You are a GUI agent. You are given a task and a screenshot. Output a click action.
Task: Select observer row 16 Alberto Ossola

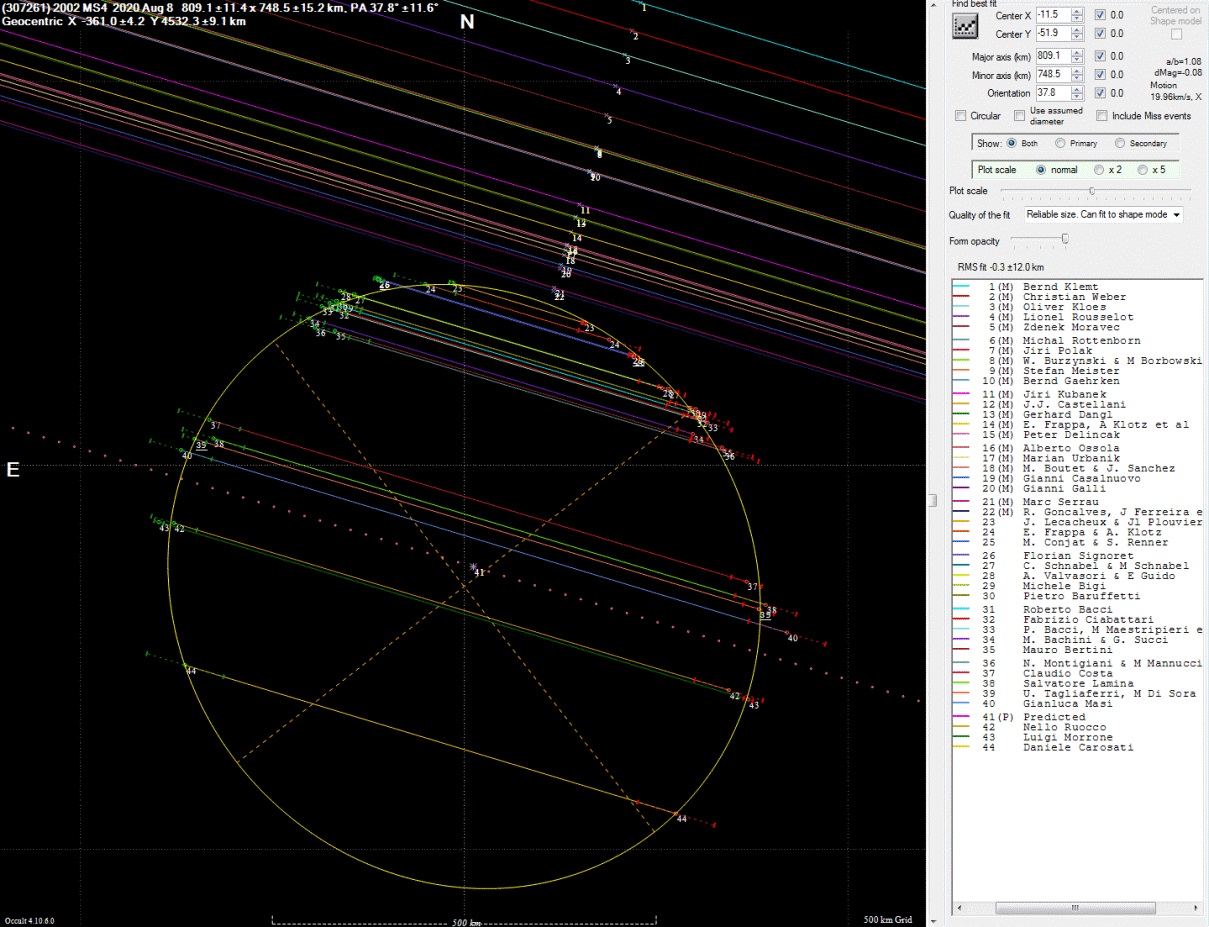pos(1078,449)
